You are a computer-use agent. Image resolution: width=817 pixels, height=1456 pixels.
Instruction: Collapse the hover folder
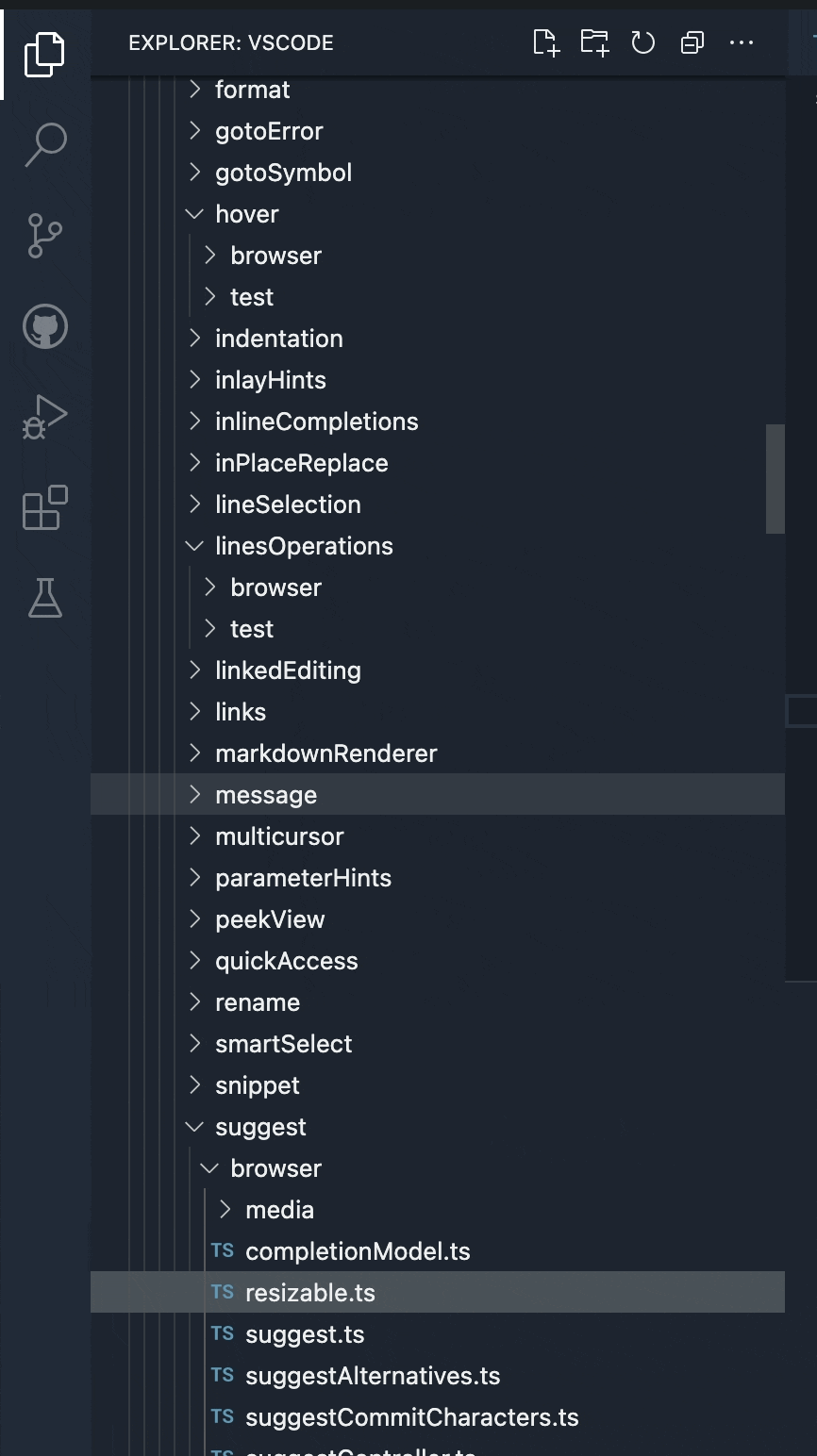pos(246,213)
